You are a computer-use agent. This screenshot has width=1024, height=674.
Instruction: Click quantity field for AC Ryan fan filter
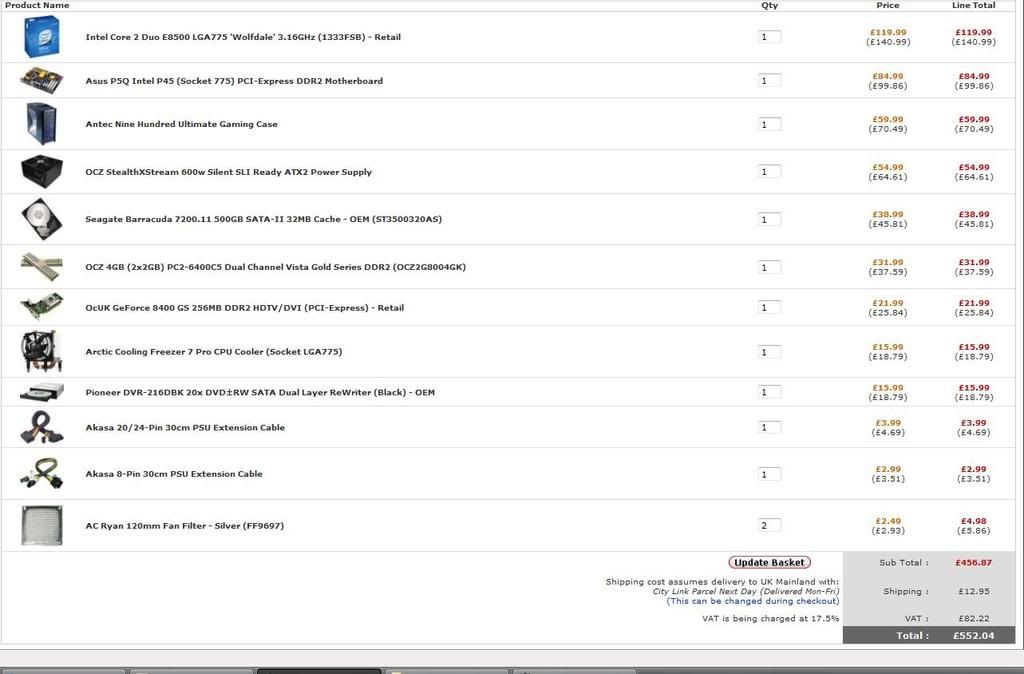(769, 526)
